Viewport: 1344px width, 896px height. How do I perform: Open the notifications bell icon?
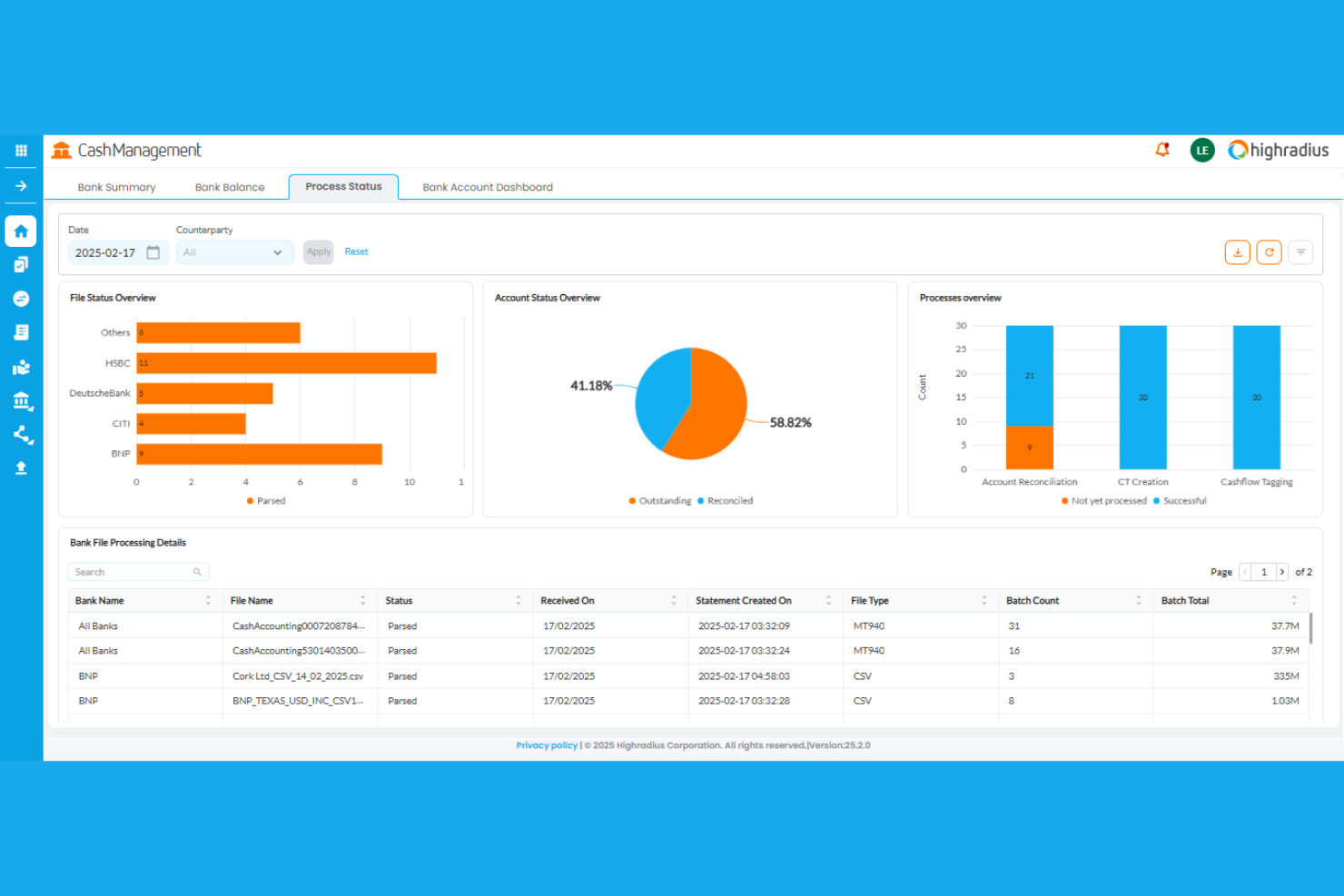coord(1161,150)
